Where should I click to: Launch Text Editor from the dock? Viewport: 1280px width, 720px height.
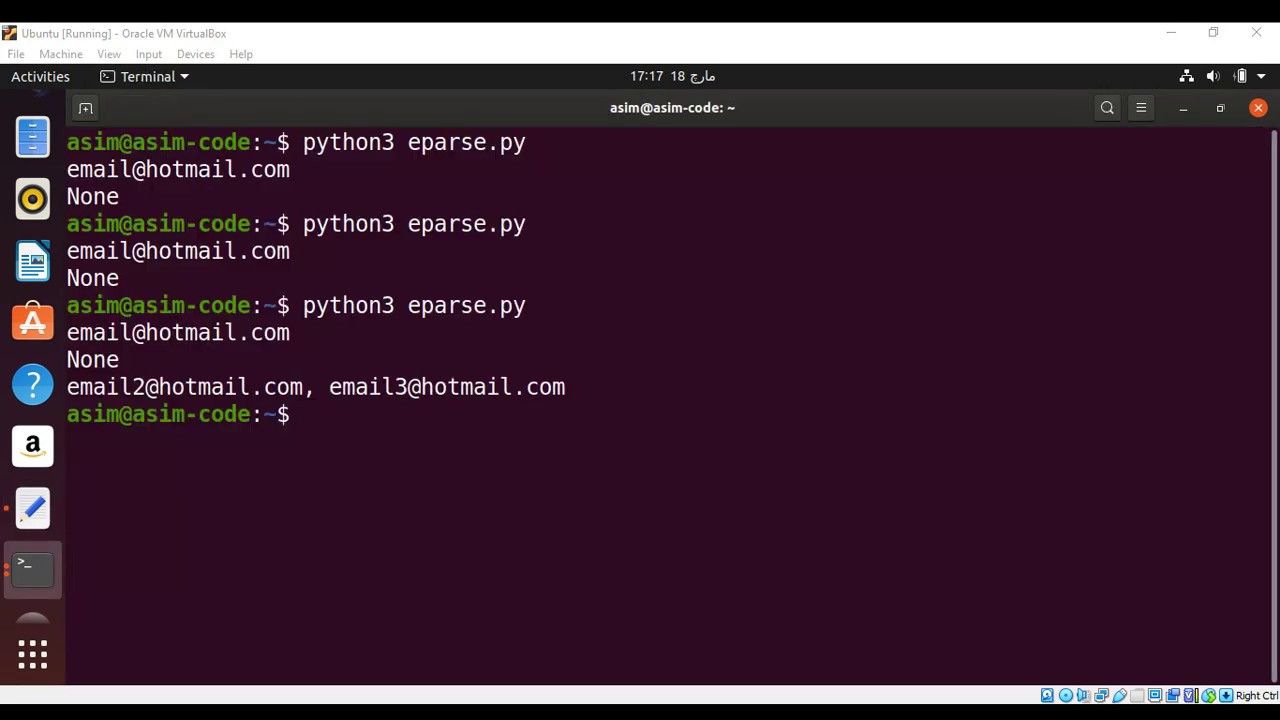(x=32, y=508)
